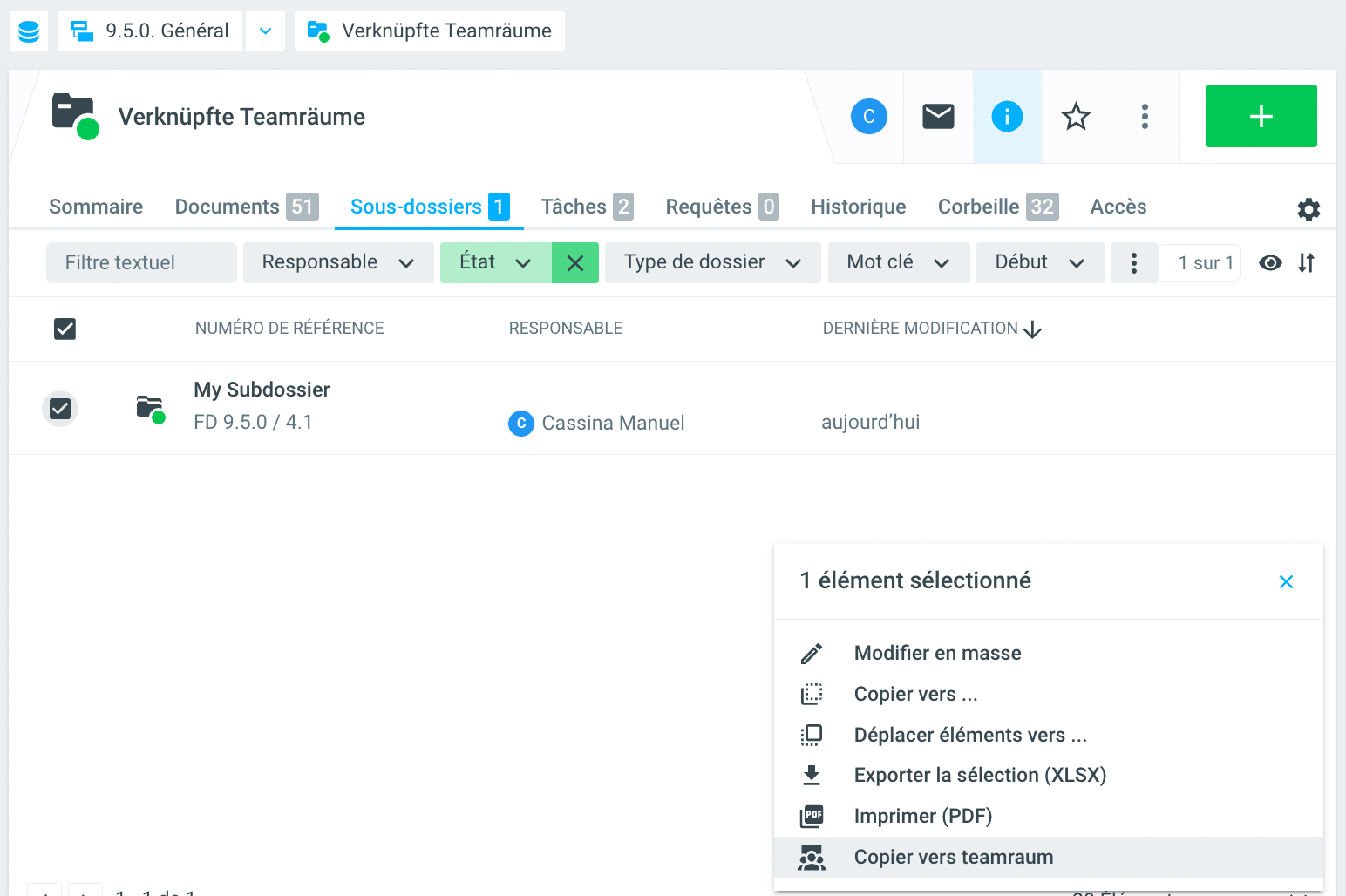Open the My Subdossier link
Image resolution: width=1346 pixels, height=896 pixels.
262,390
